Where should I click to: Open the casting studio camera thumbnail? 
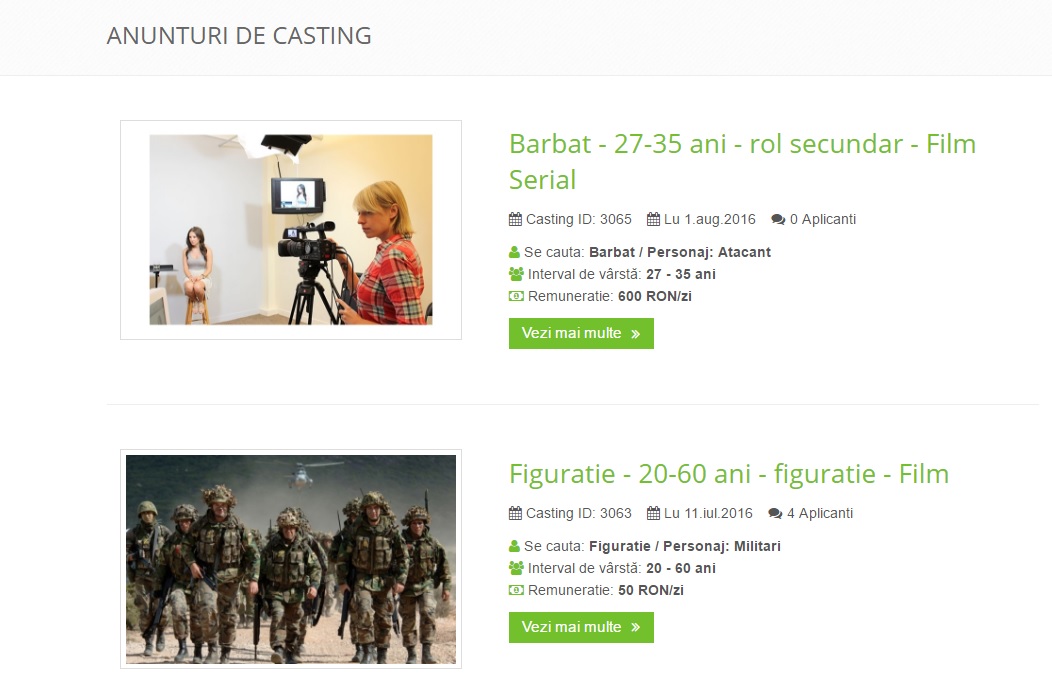point(291,230)
